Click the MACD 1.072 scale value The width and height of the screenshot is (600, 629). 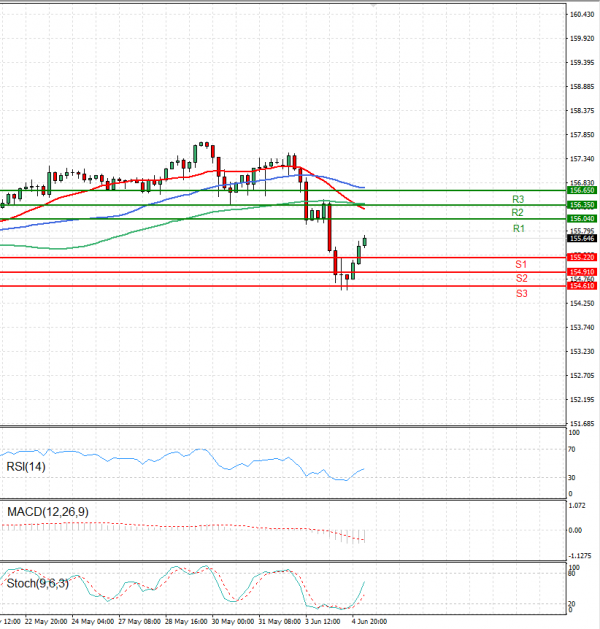tap(577, 505)
